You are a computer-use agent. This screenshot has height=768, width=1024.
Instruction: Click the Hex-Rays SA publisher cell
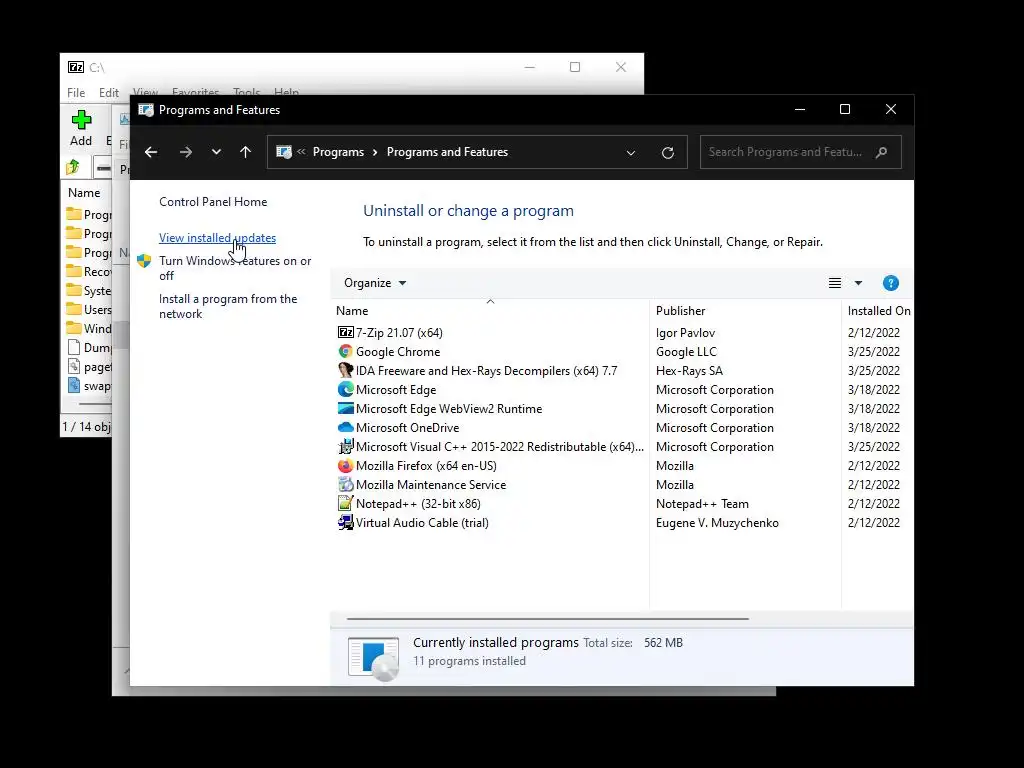(689, 370)
